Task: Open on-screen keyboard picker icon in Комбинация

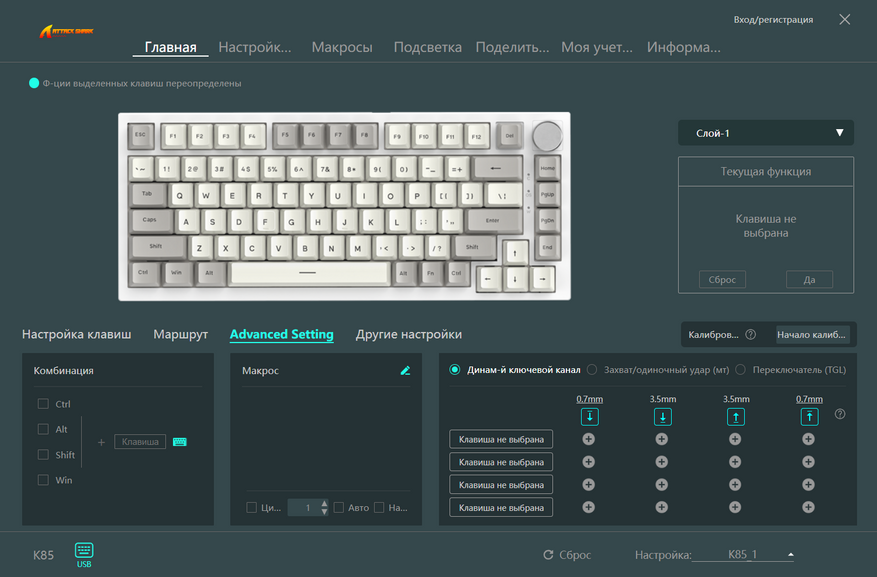Action: pos(180,442)
